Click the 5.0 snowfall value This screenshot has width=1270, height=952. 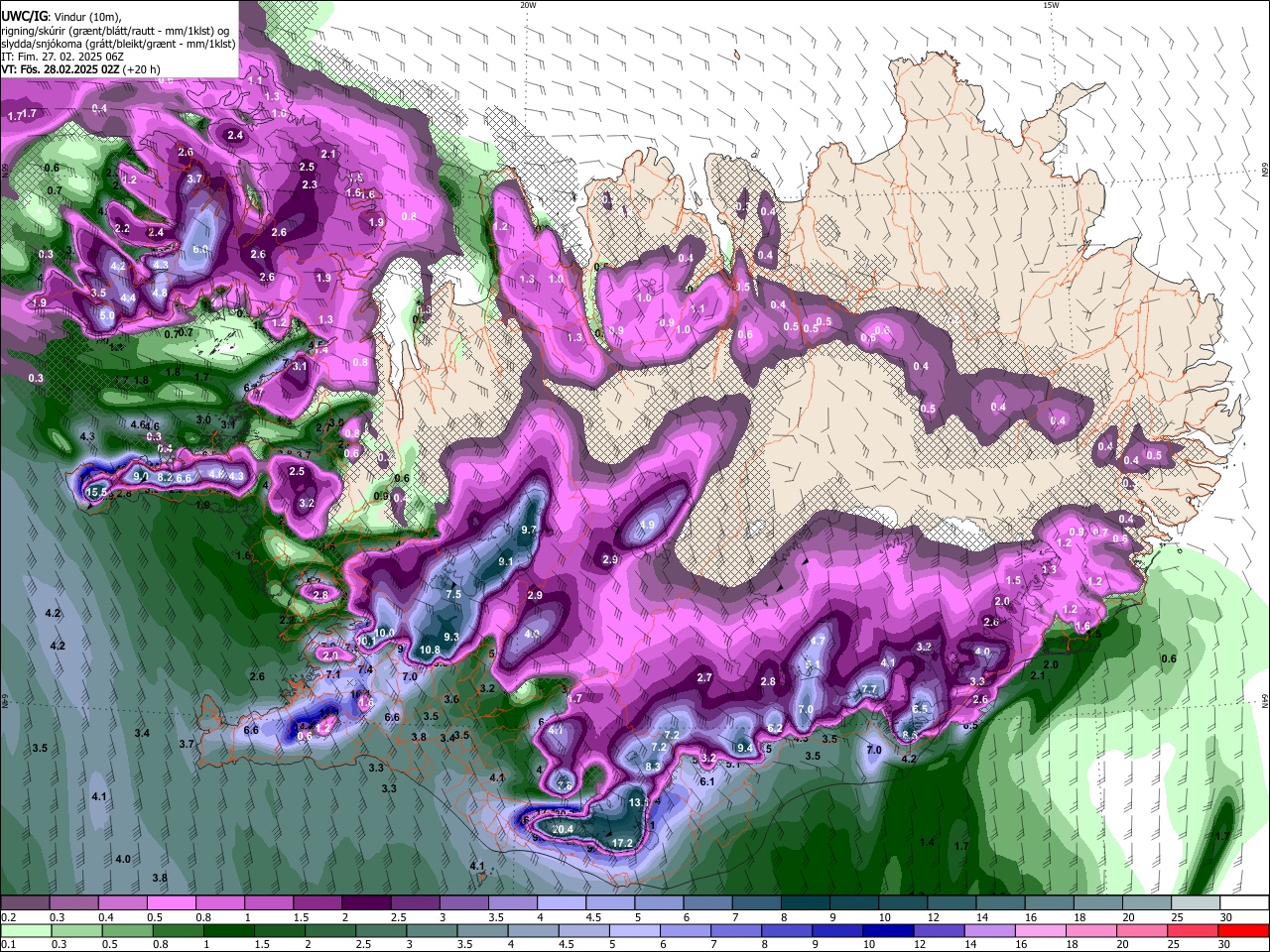click(x=107, y=316)
